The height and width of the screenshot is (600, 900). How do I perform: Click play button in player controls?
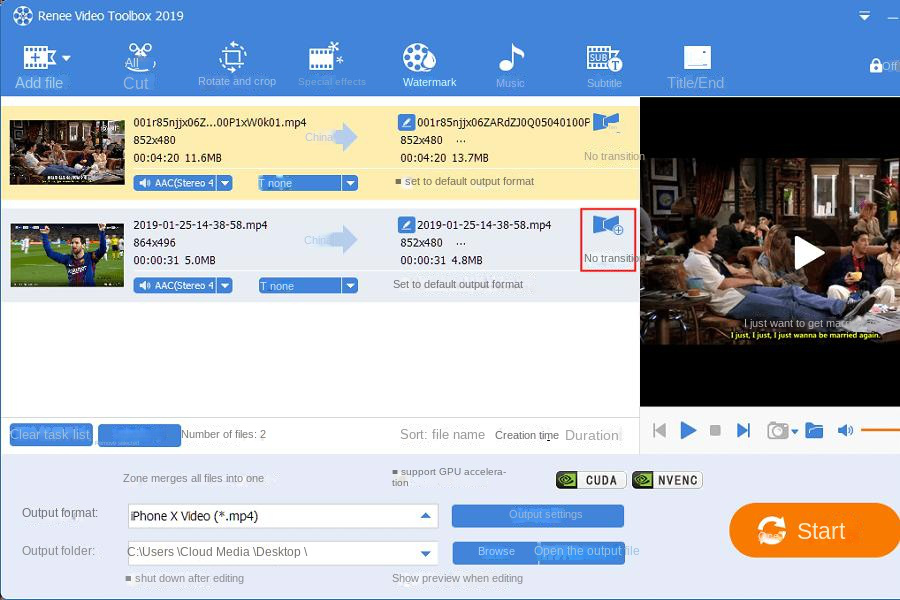pos(688,430)
